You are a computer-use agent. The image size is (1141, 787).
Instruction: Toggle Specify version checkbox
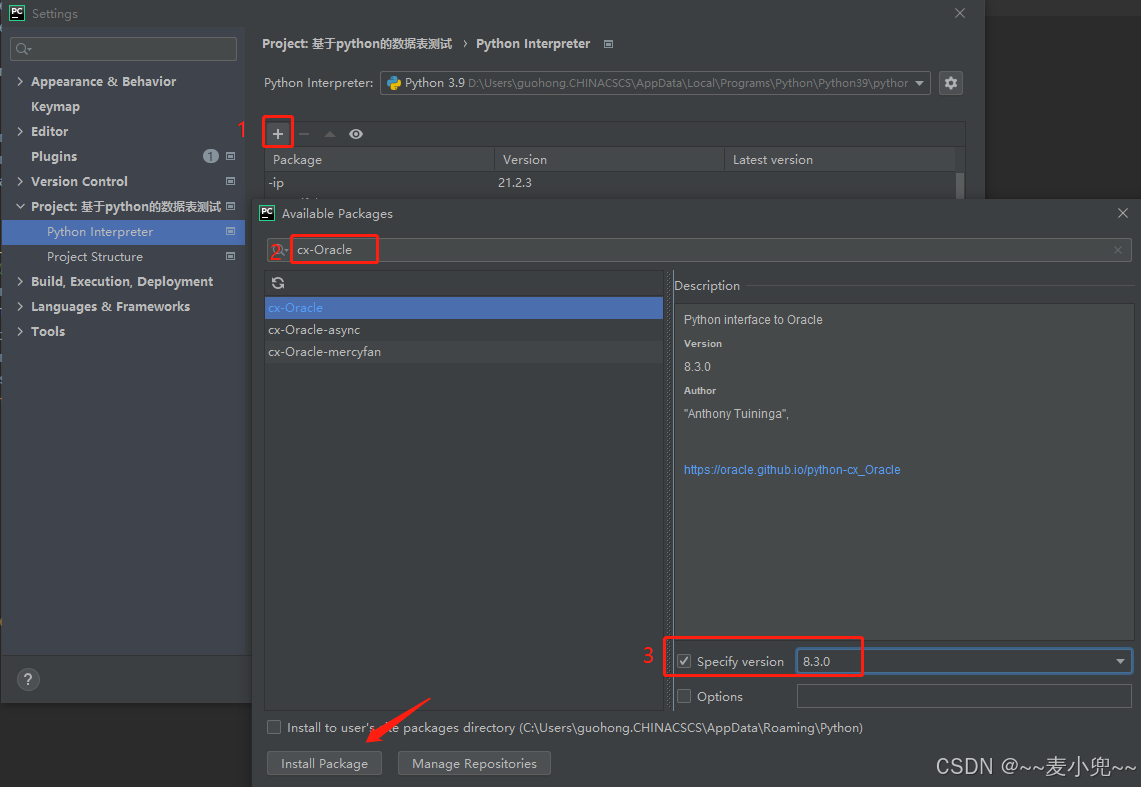(x=684, y=661)
